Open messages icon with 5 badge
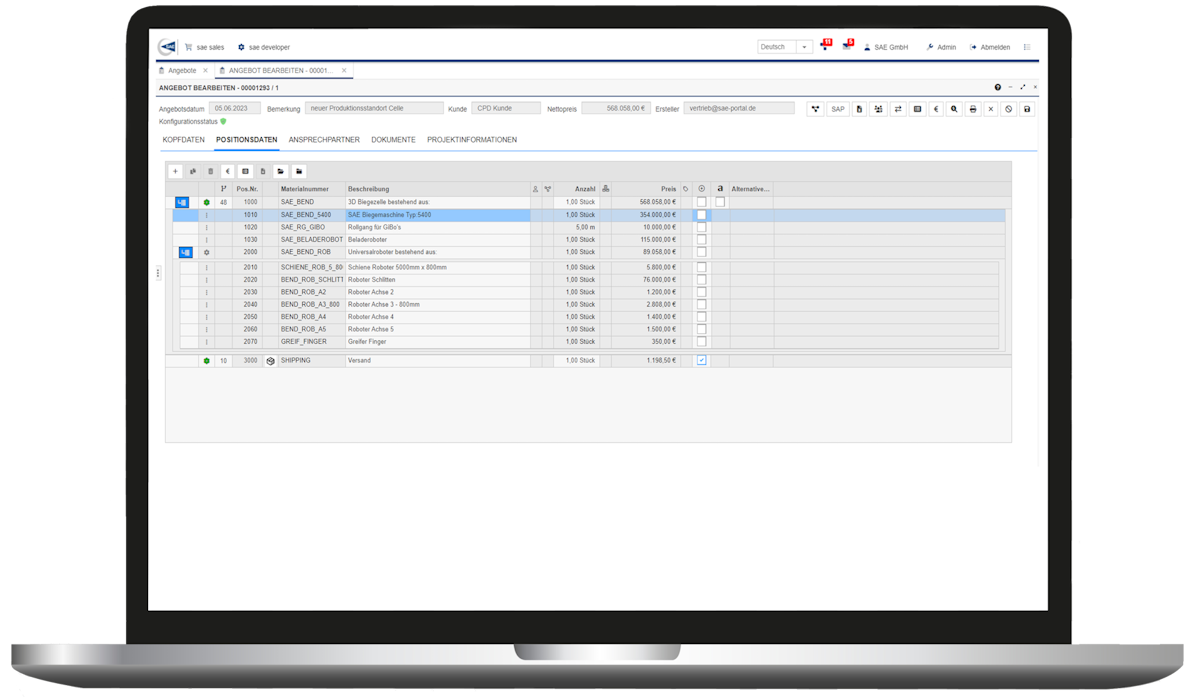The height and width of the screenshot is (697, 1200). pos(847,46)
